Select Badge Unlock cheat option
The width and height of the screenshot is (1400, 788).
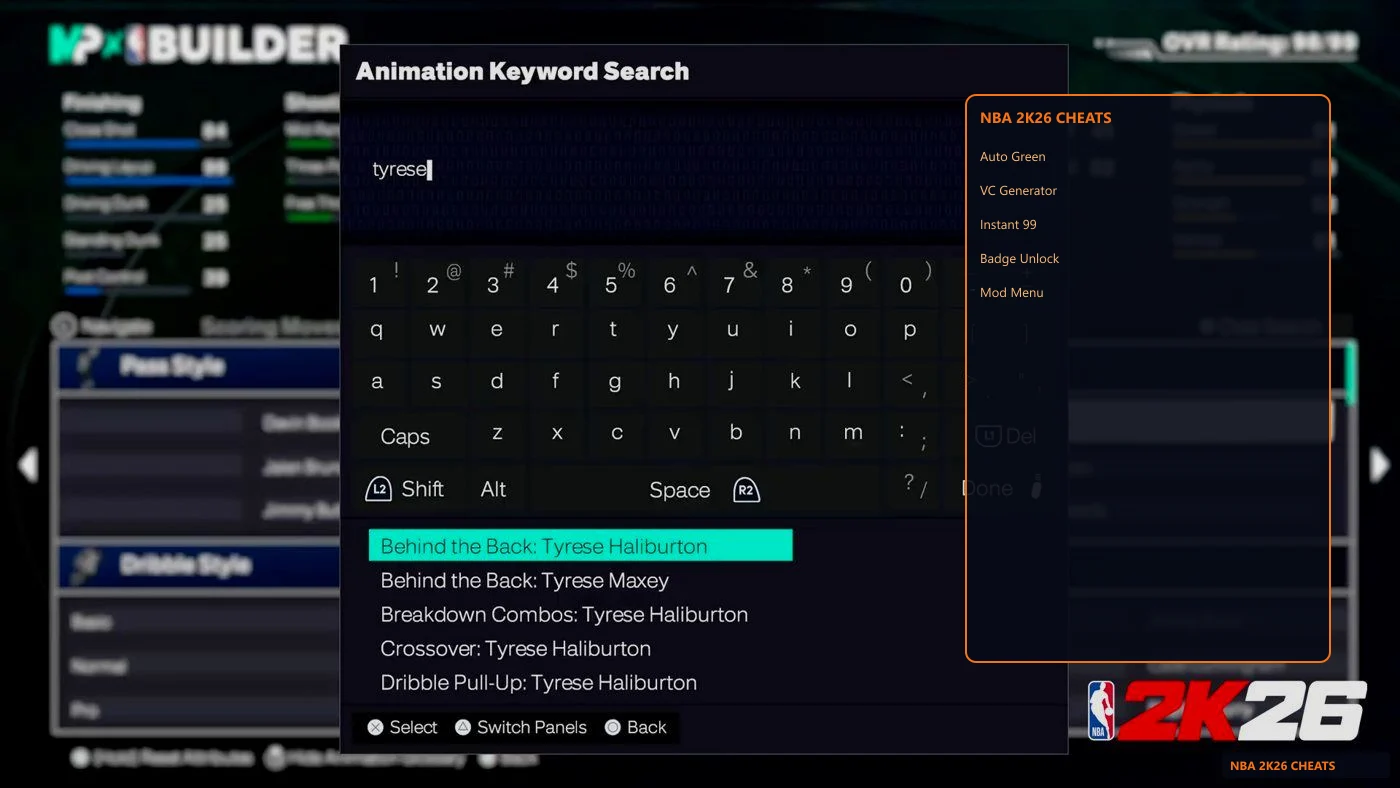(x=1019, y=258)
